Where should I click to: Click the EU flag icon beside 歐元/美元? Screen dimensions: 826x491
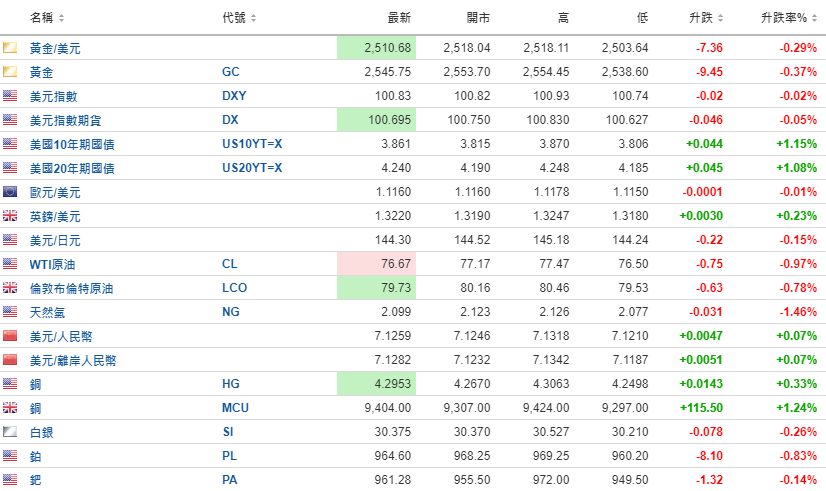coord(10,192)
